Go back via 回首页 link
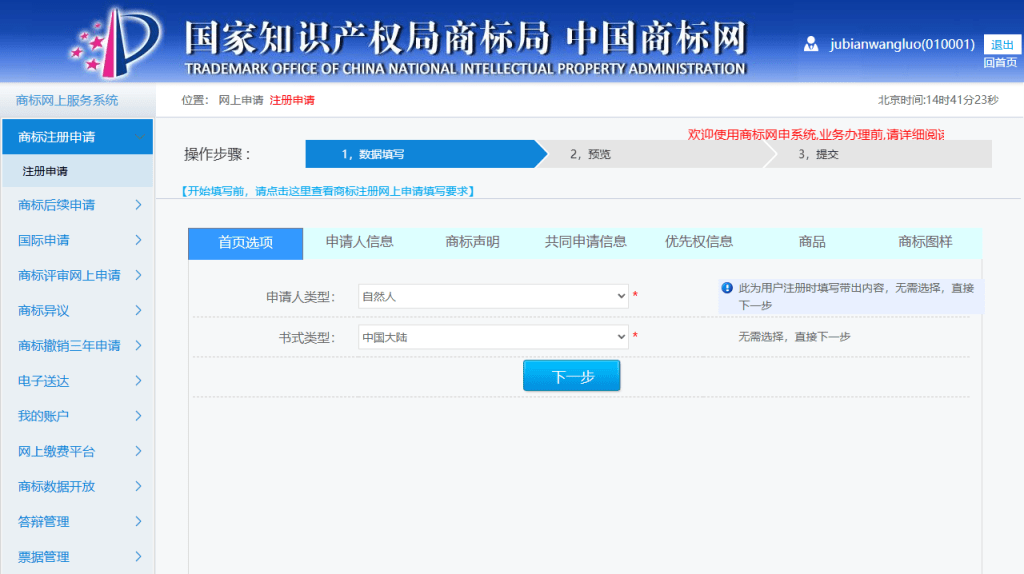The image size is (1024, 574). pyautogui.click(x=1000, y=63)
